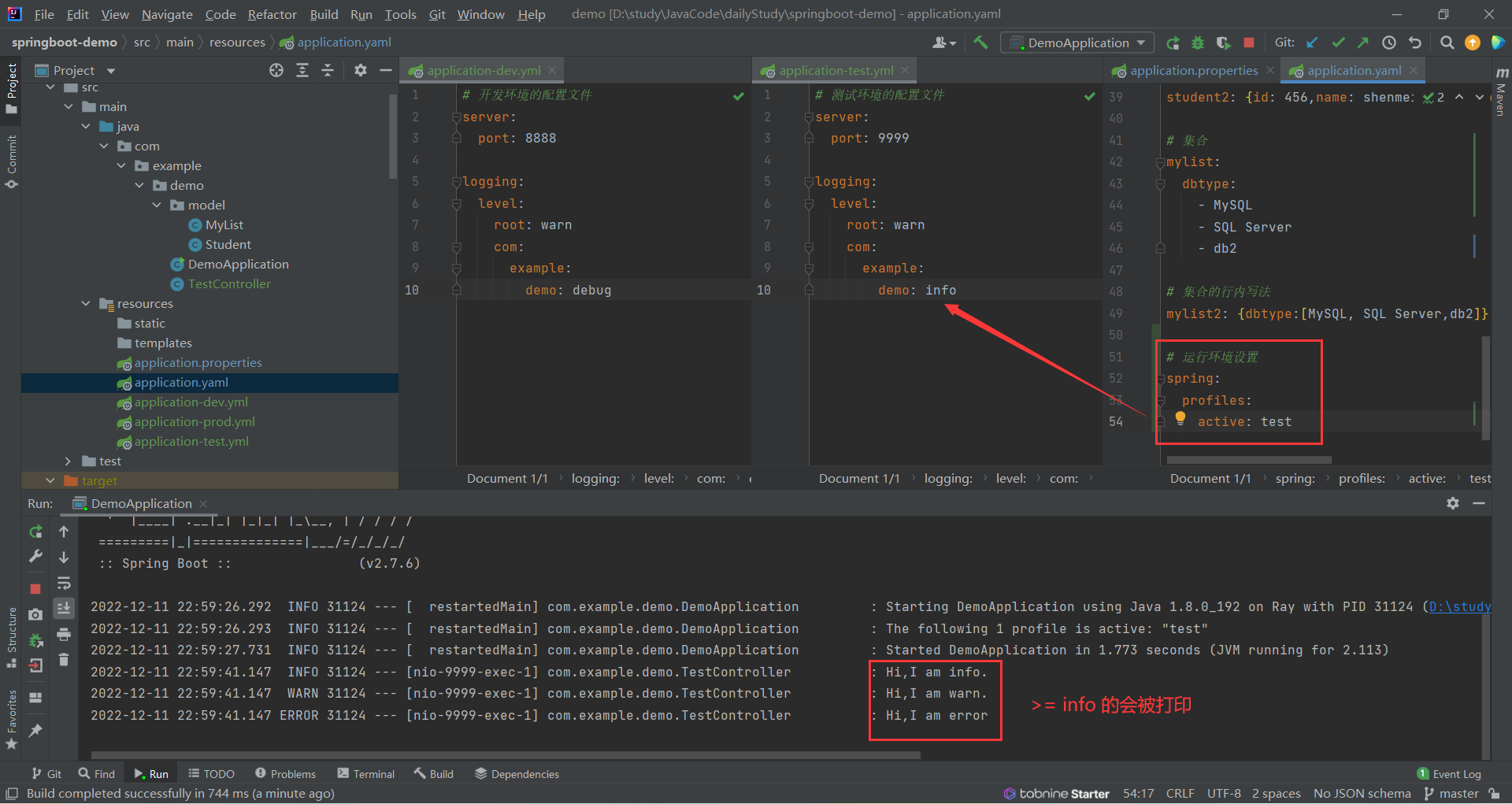The width and height of the screenshot is (1512, 804).
Task: Click the print icon in Run panel
Action: click(x=64, y=634)
